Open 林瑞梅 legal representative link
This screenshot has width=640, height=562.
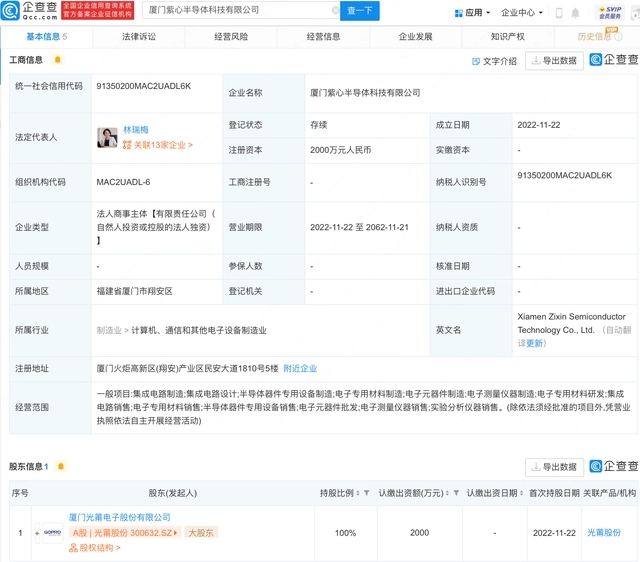coord(136,130)
